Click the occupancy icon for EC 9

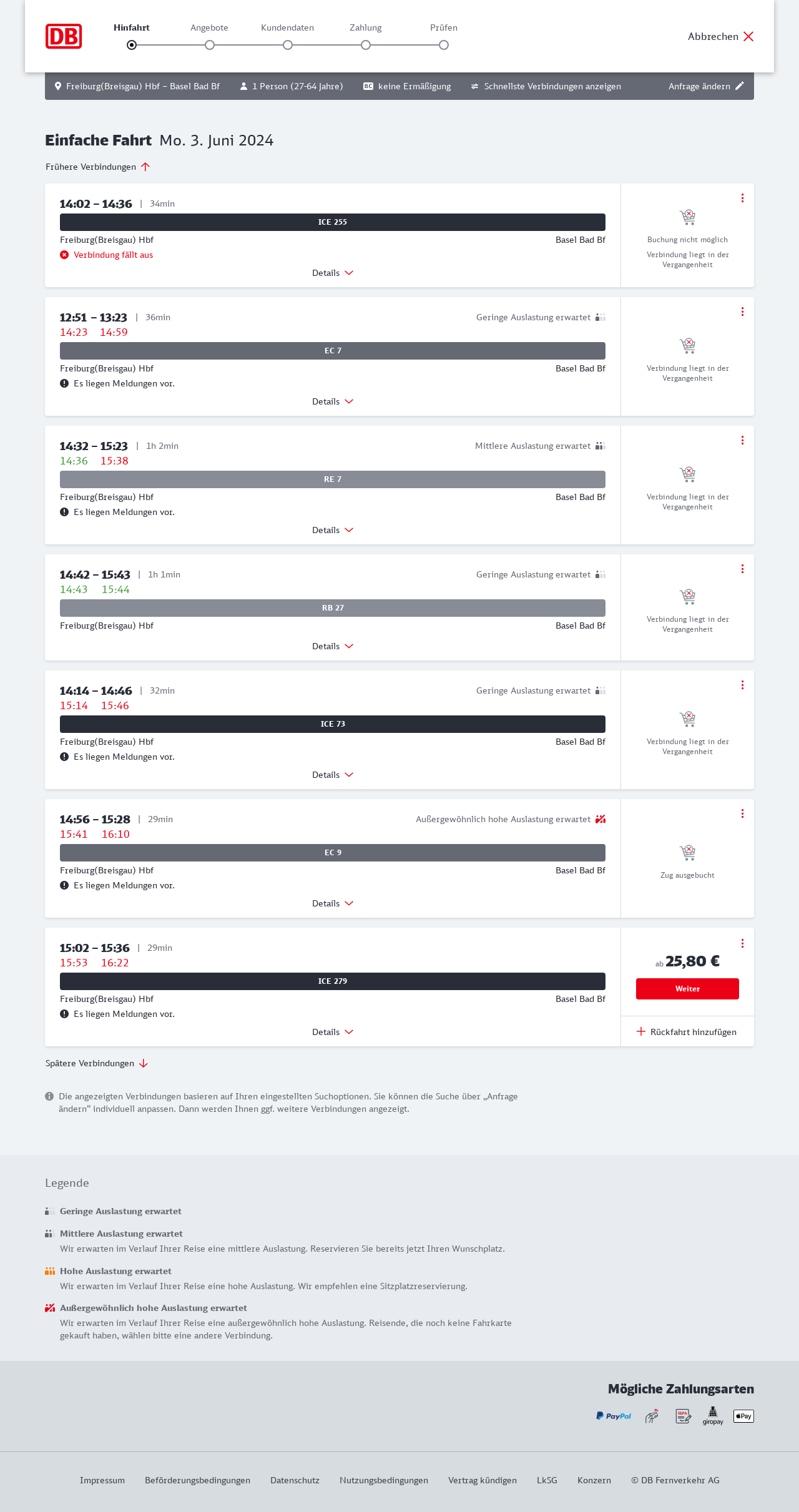[600, 819]
